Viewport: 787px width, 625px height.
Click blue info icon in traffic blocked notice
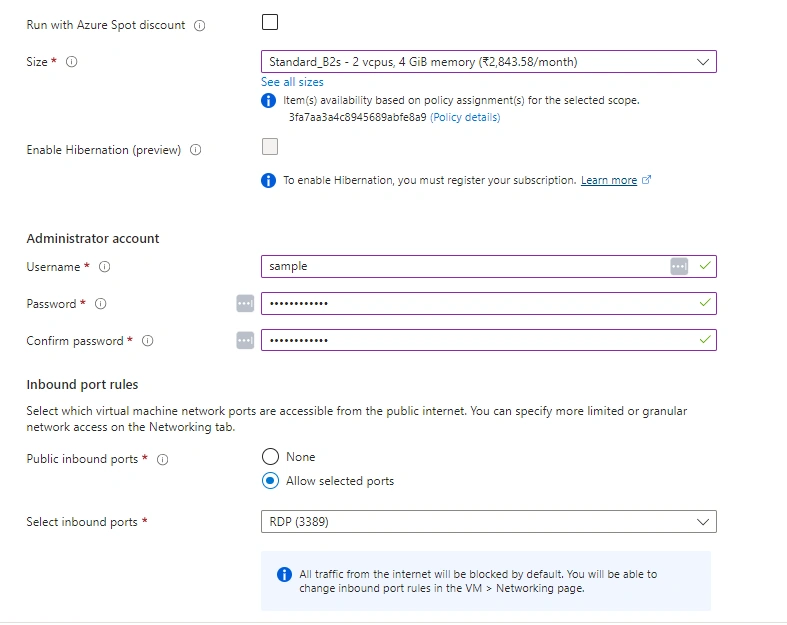pyautogui.click(x=285, y=574)
